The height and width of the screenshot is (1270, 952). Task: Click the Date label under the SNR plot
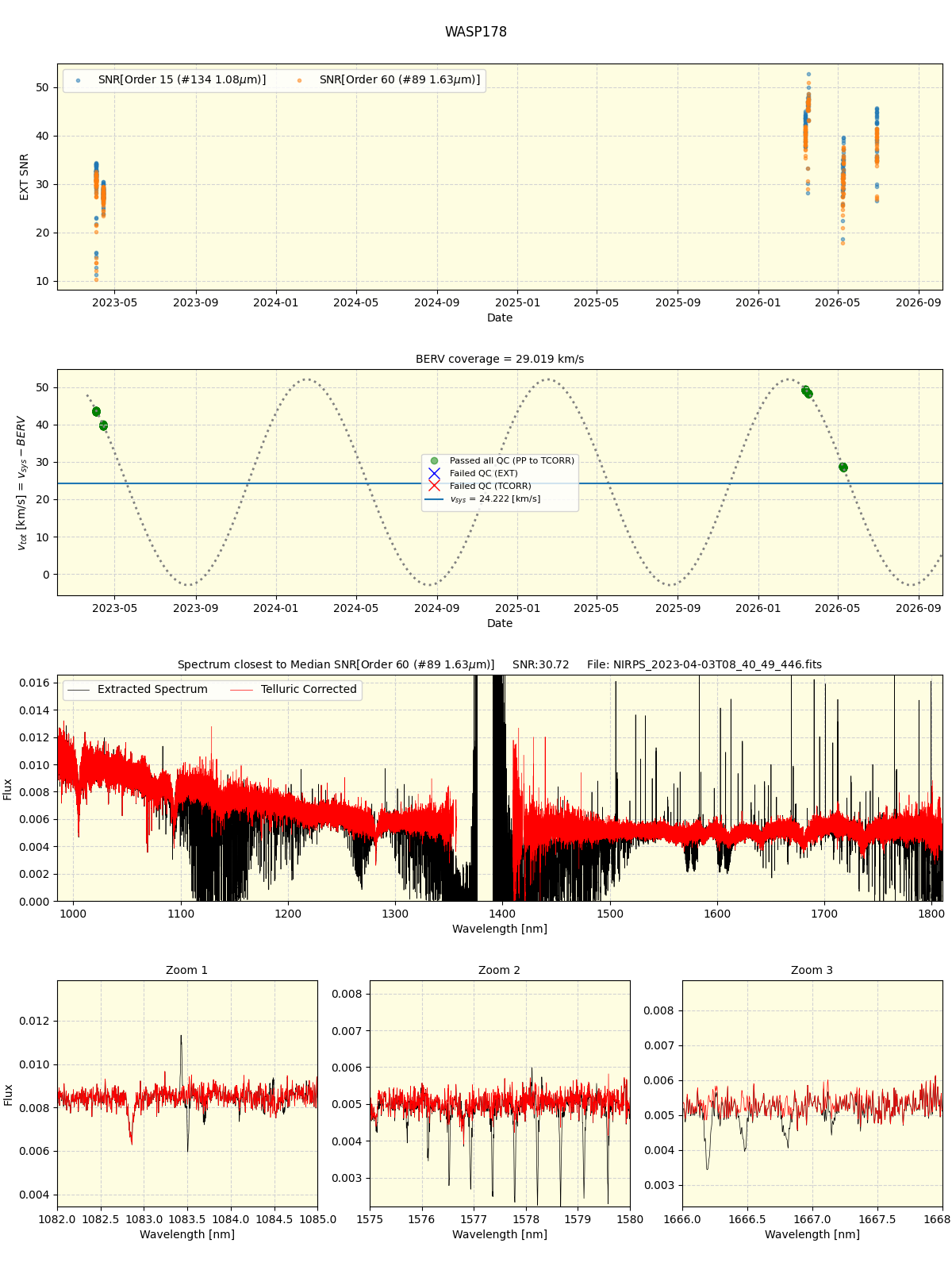pos(500,317)
